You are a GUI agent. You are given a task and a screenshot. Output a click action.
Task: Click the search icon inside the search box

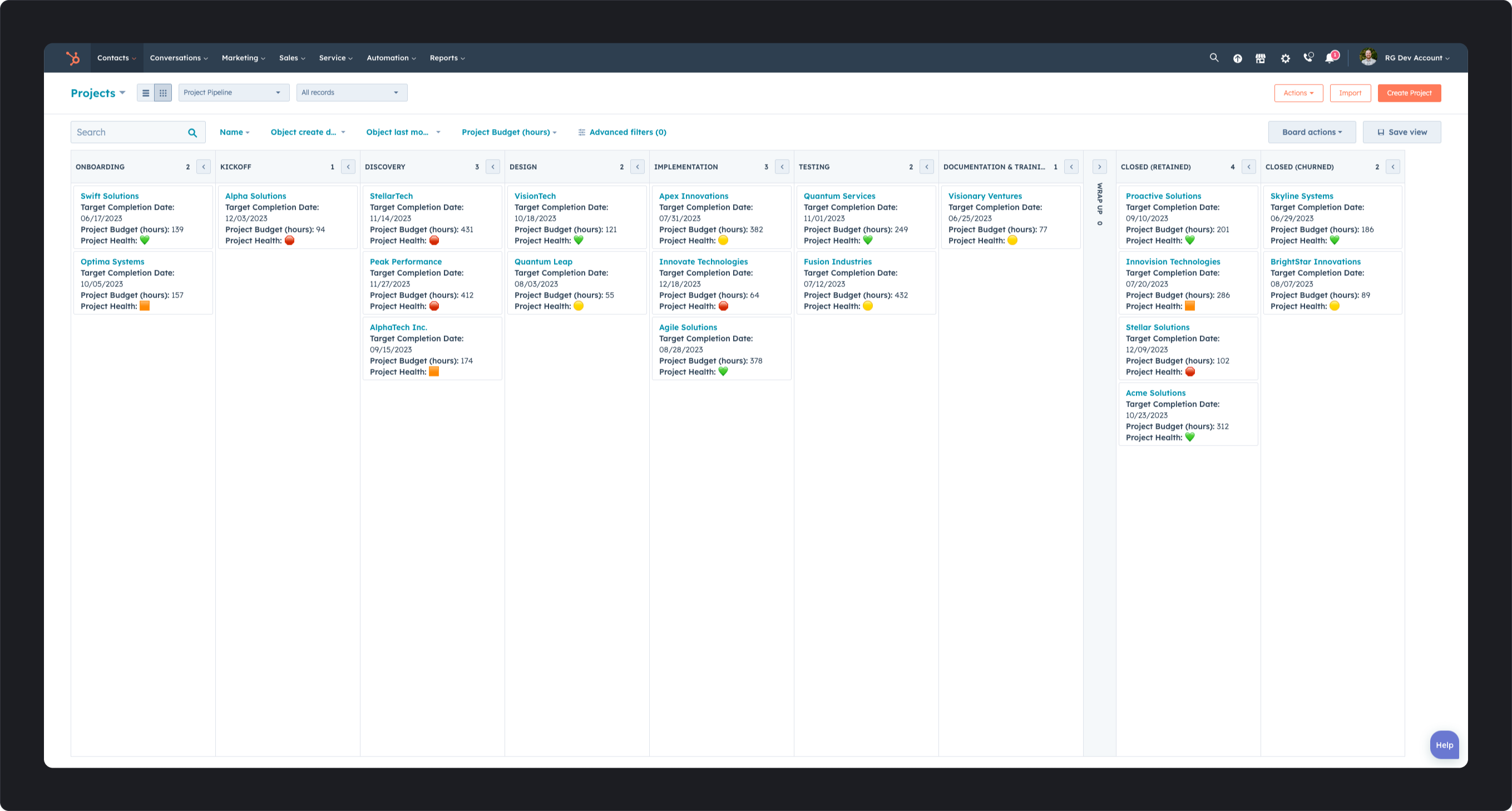(192, 131)
